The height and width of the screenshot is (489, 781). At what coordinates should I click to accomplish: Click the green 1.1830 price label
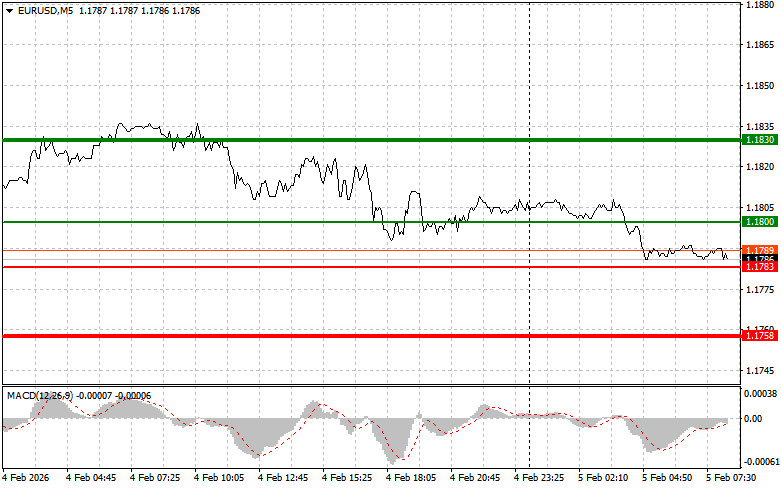coord(754,140)
